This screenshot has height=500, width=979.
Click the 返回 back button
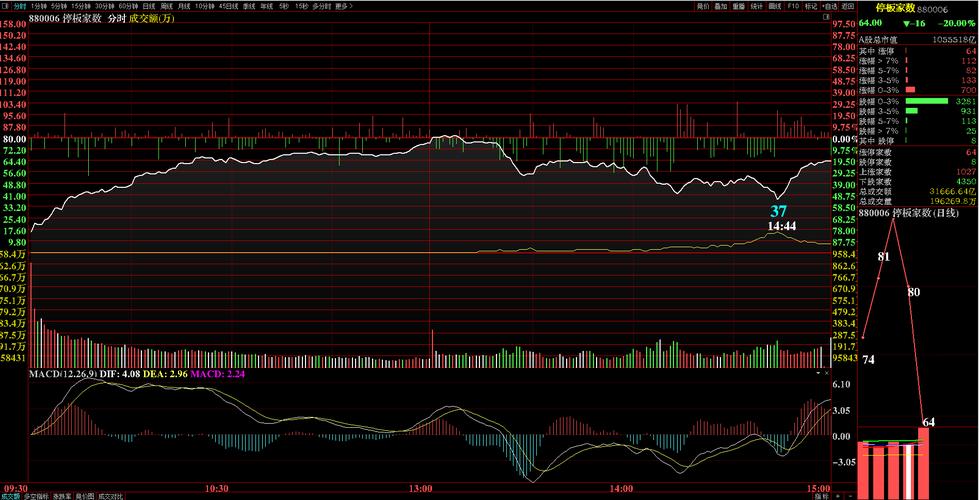tap(847, 6)
